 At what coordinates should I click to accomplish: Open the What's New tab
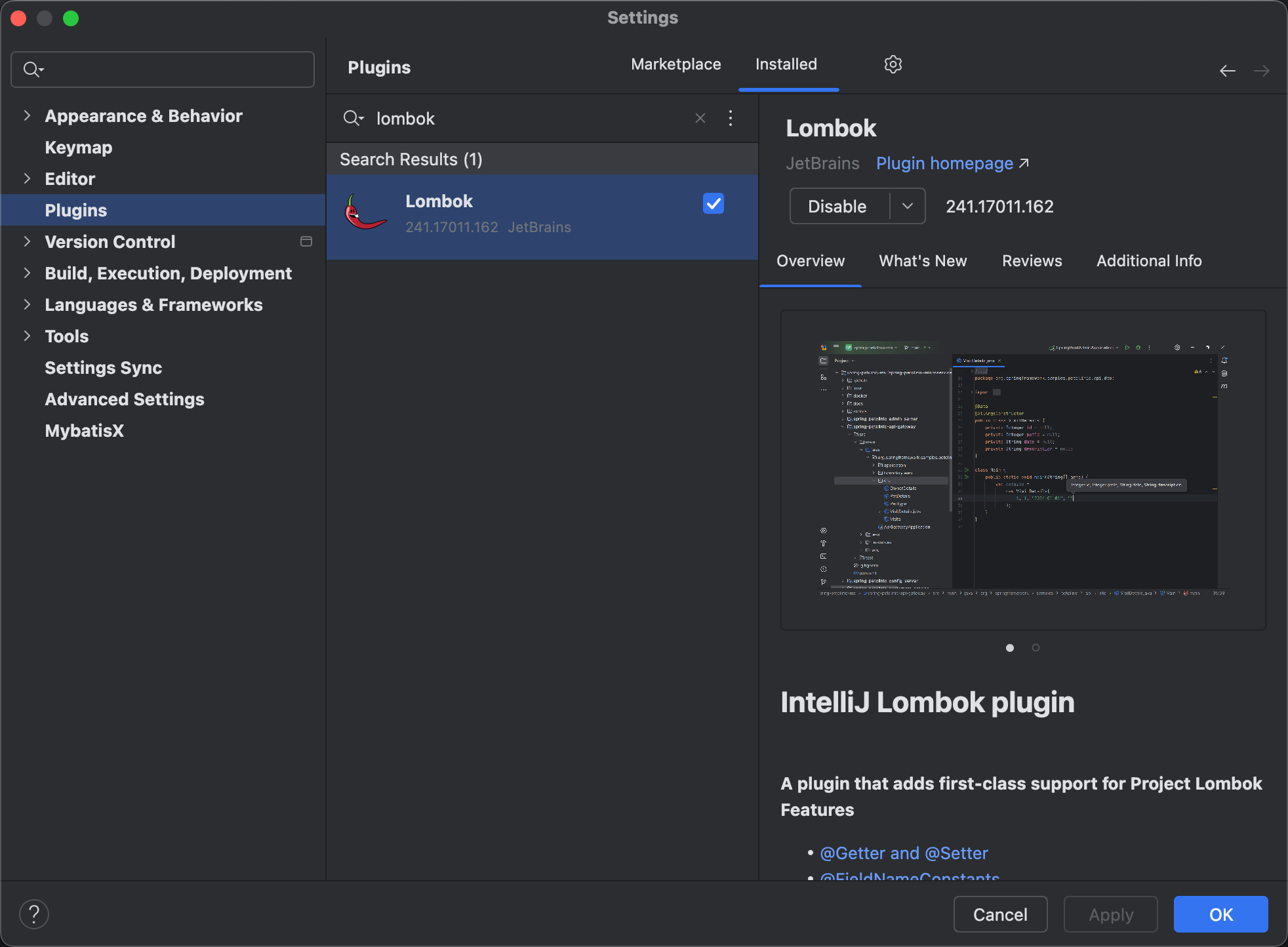tap(923, 261)
